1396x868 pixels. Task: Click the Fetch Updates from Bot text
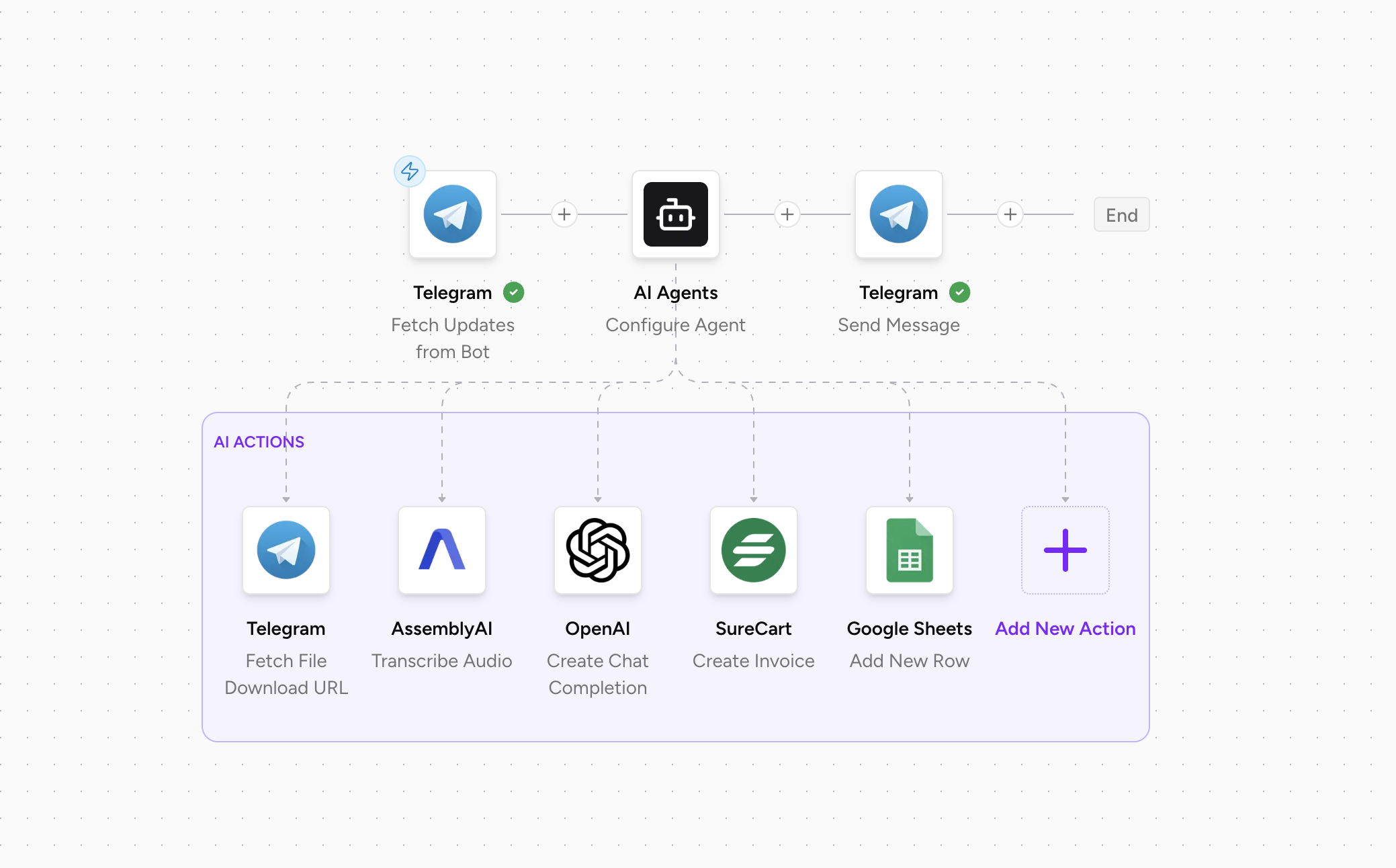tap(453, 339)
